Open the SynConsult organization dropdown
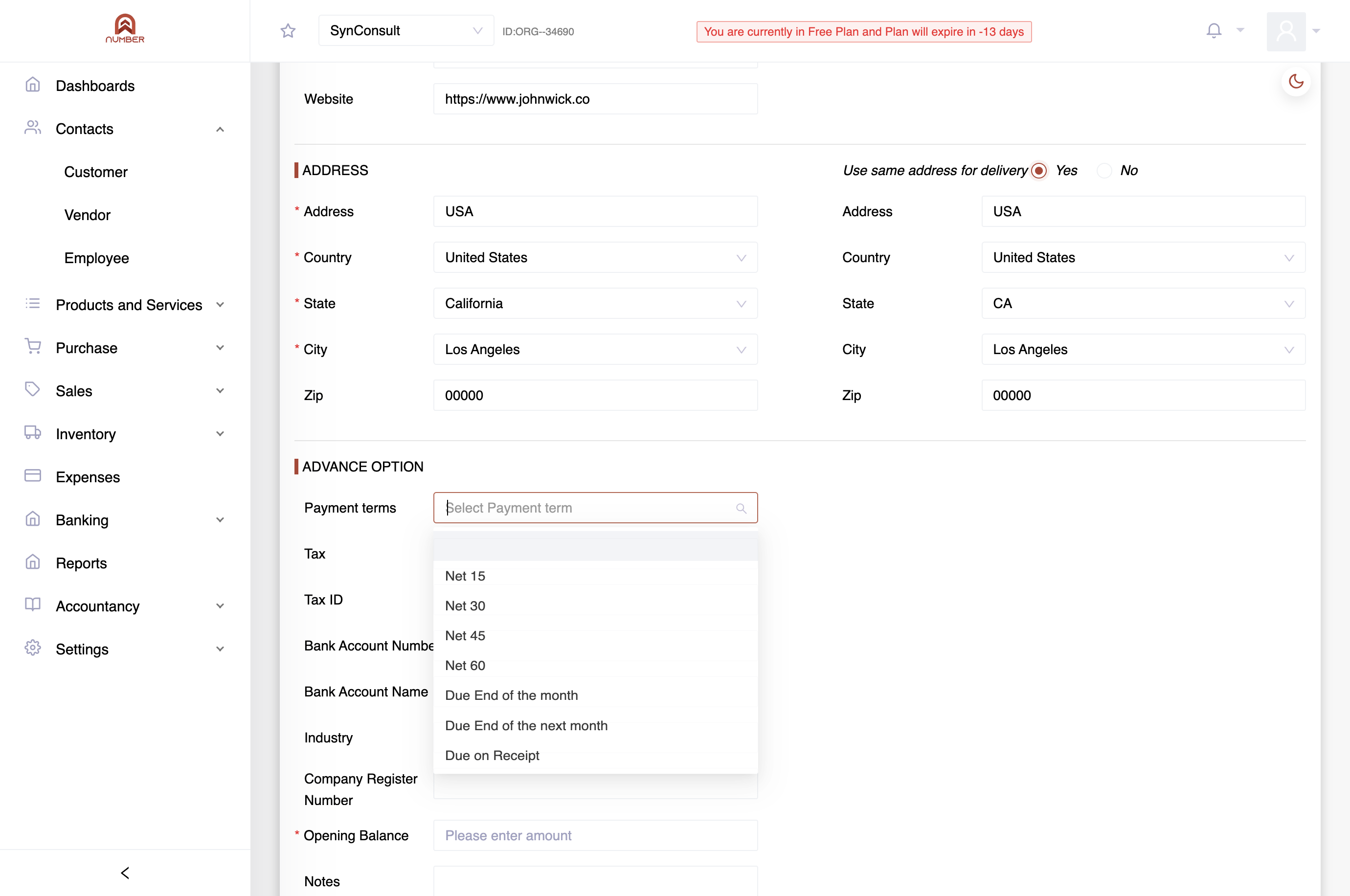Image resolution: width=1350 pixels, height=896 pixels. [x=406, y=30]
